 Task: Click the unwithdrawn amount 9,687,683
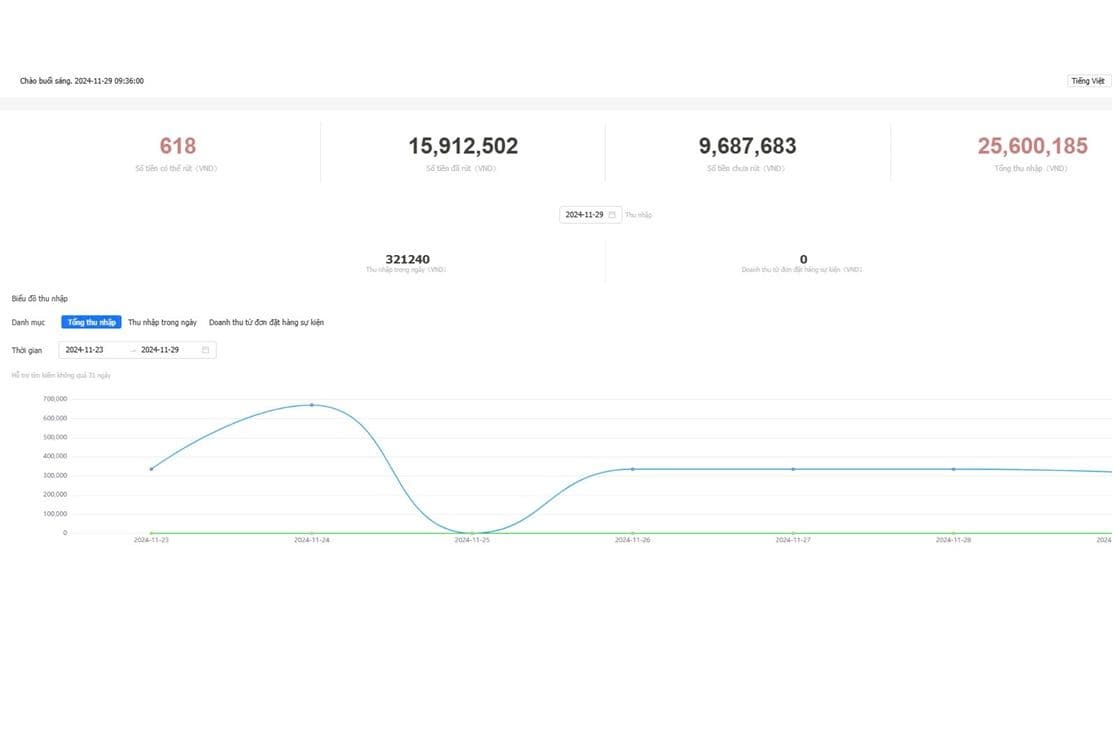747,146
